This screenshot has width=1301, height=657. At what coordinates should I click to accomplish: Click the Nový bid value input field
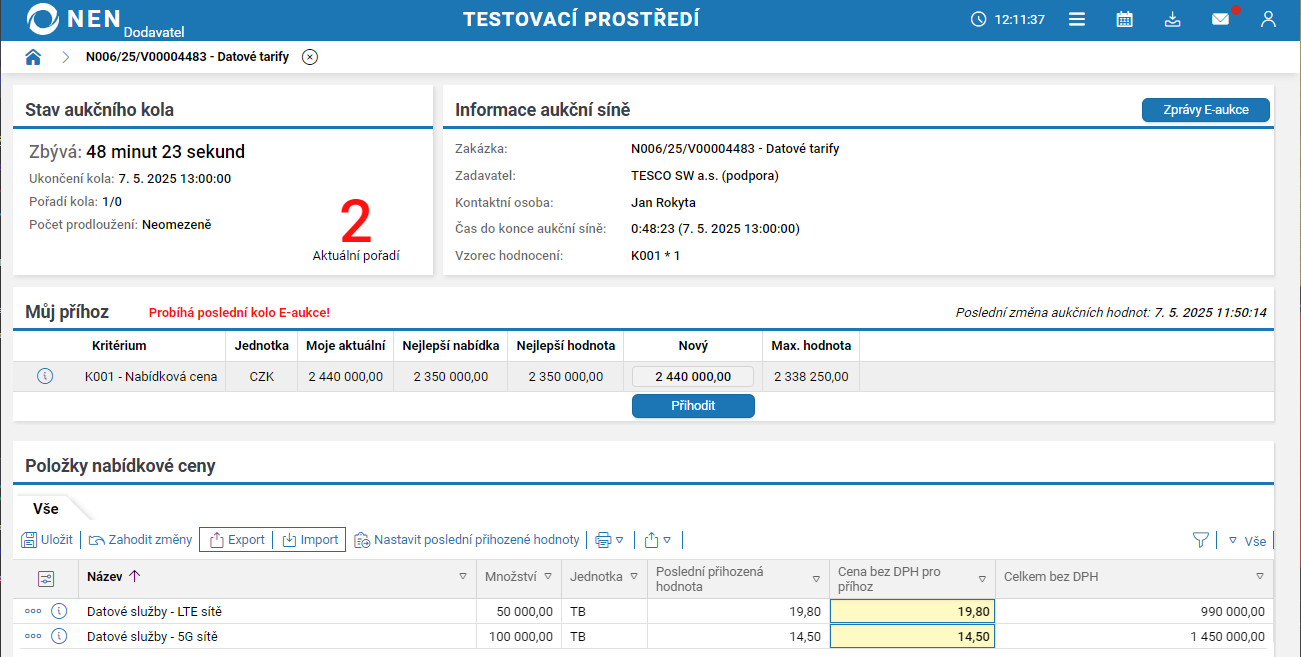[x=692, y=377]
